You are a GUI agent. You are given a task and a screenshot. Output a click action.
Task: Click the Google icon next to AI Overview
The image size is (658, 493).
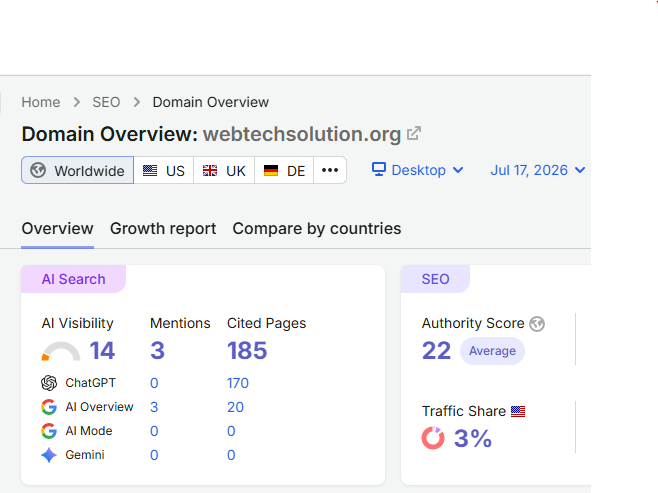[x=49, y=407]
